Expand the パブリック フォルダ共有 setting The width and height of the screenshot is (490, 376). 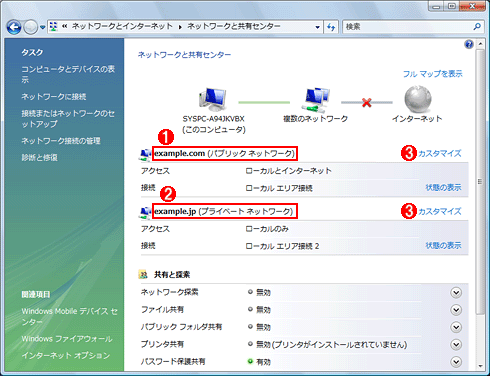click(456, 327)
